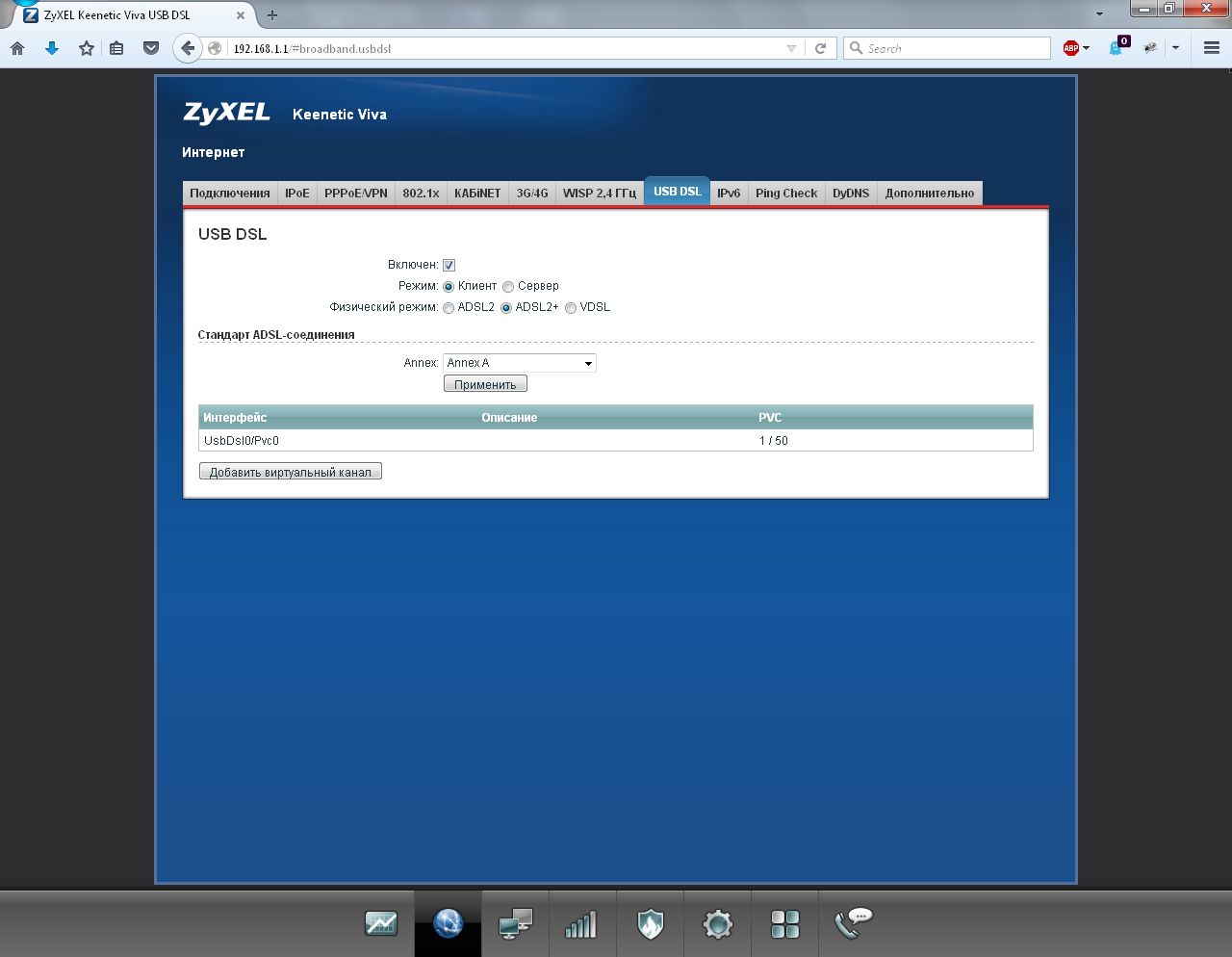Select VDSL physical mode

tap(571, 308)
